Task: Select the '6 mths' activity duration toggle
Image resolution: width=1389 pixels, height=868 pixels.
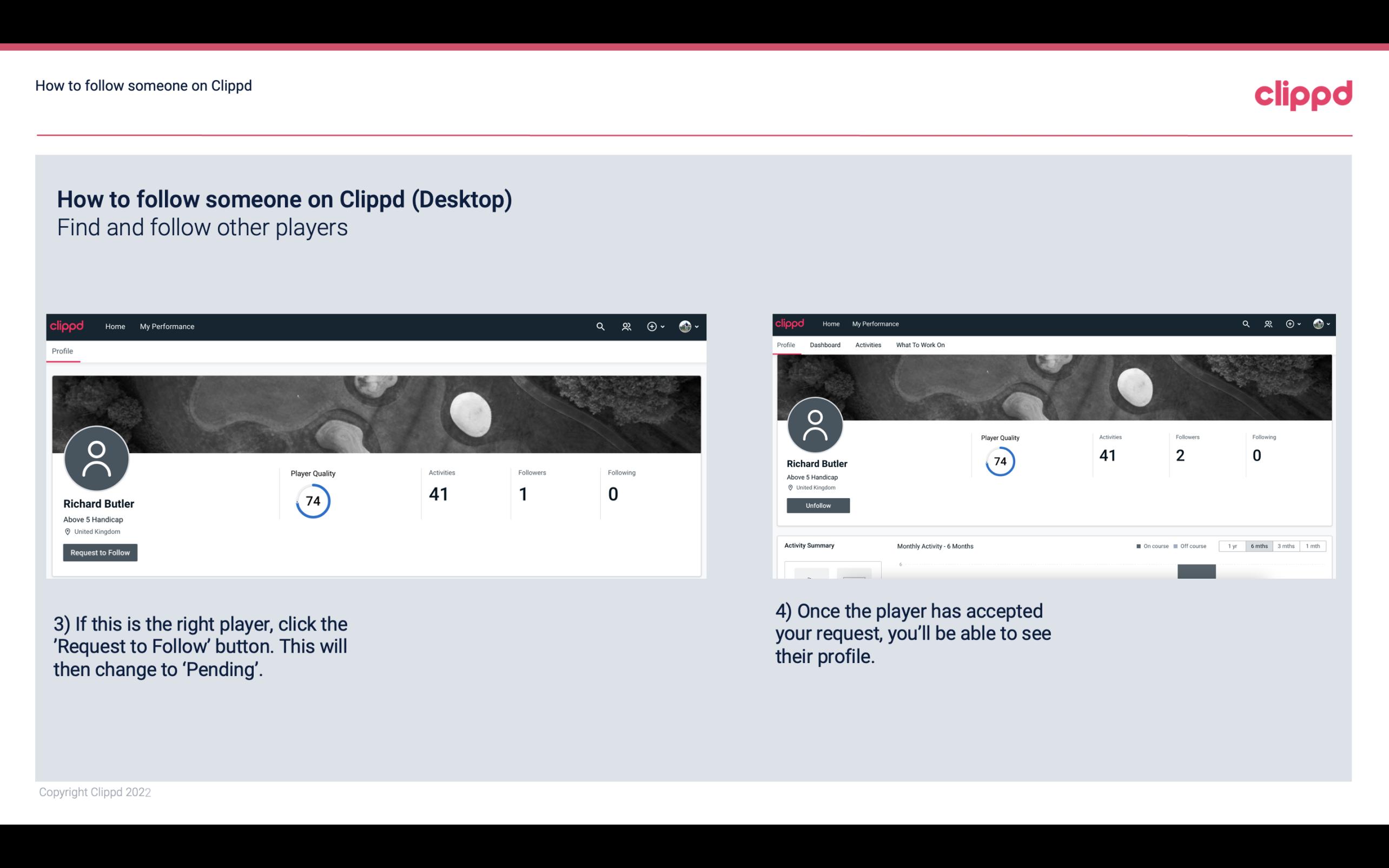Action: pos(1259,546)
